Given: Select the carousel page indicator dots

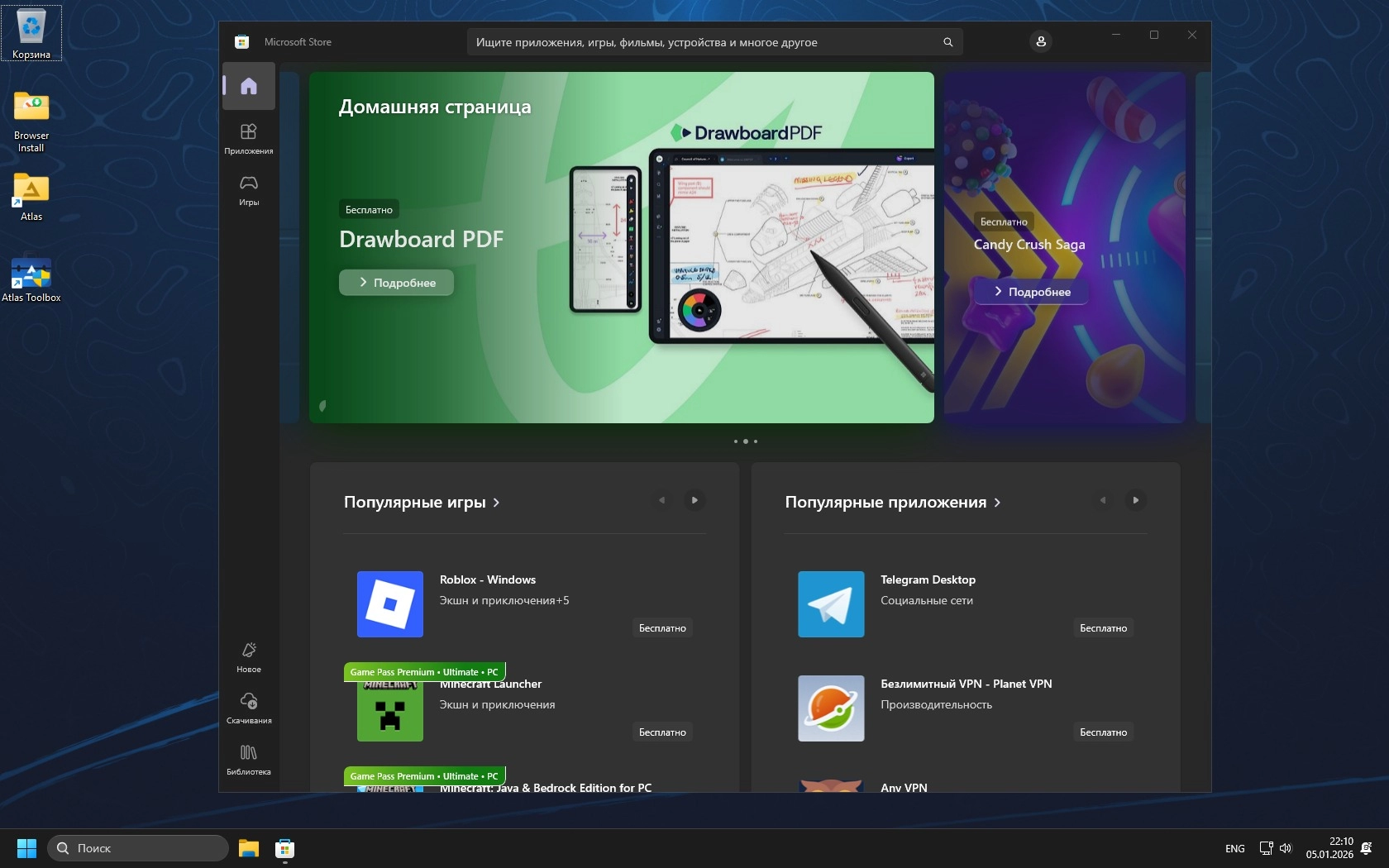Looking at the screenshot, I should (x=745, y=441).
